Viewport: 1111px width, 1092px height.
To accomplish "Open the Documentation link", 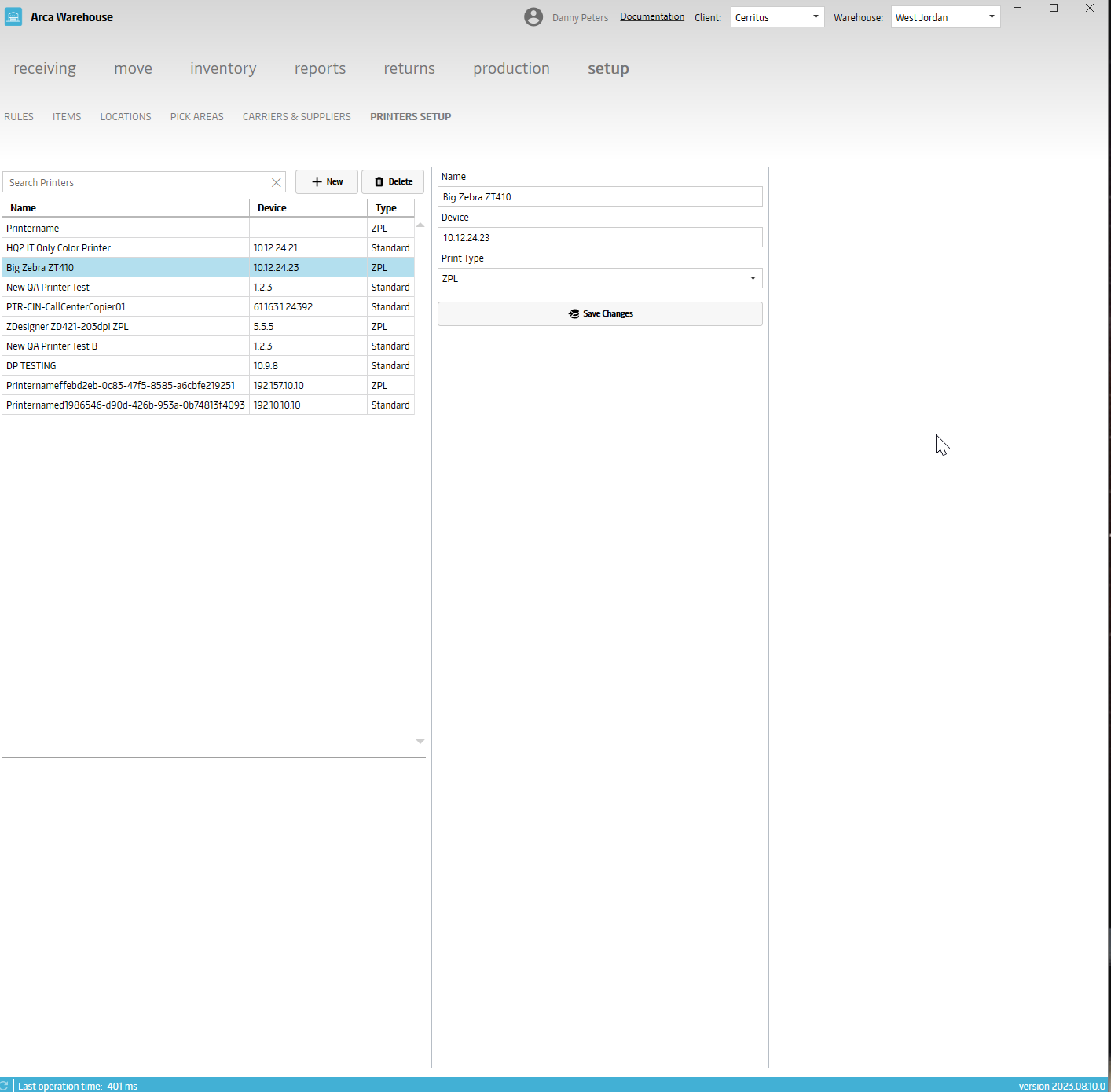I will (651, 16).
